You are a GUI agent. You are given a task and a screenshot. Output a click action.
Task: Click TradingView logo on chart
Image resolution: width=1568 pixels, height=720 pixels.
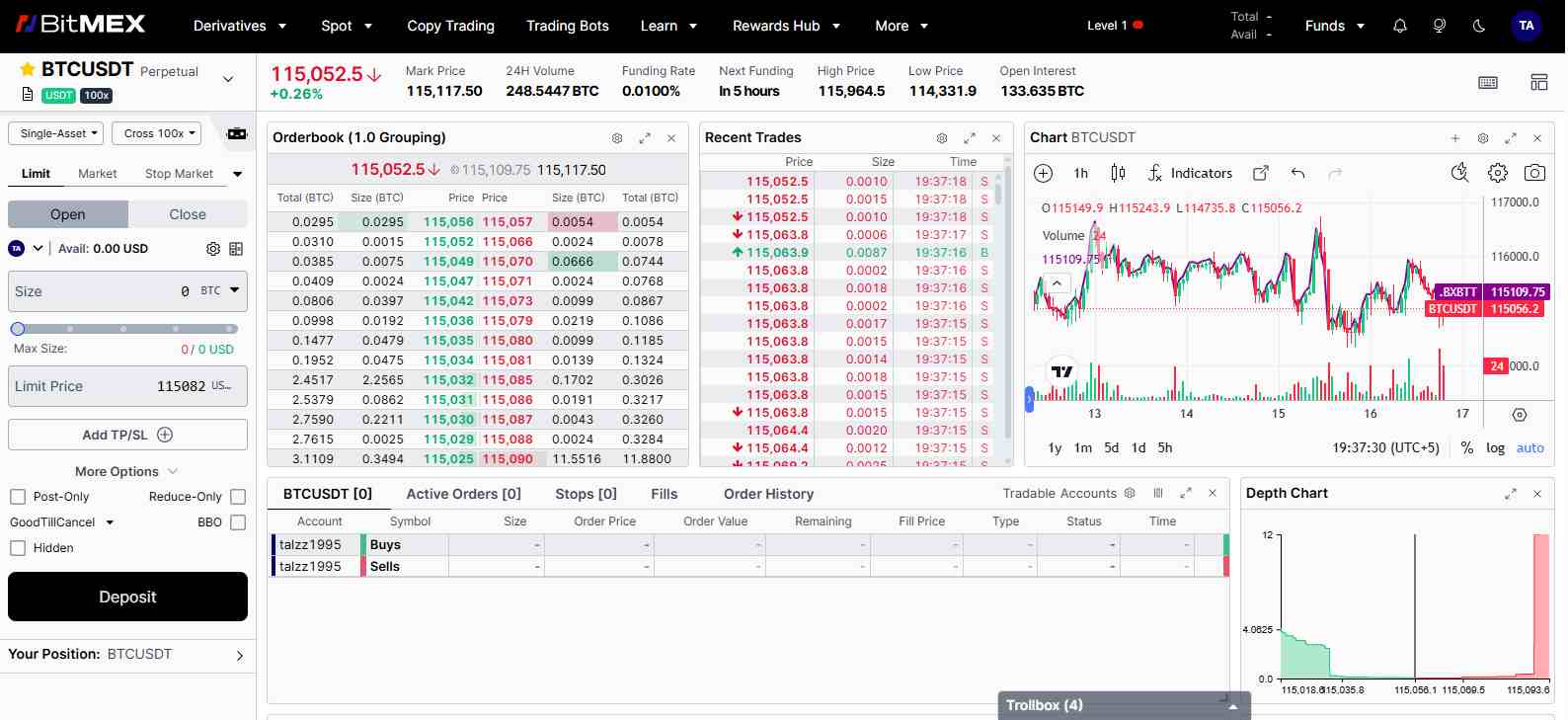1061,371
